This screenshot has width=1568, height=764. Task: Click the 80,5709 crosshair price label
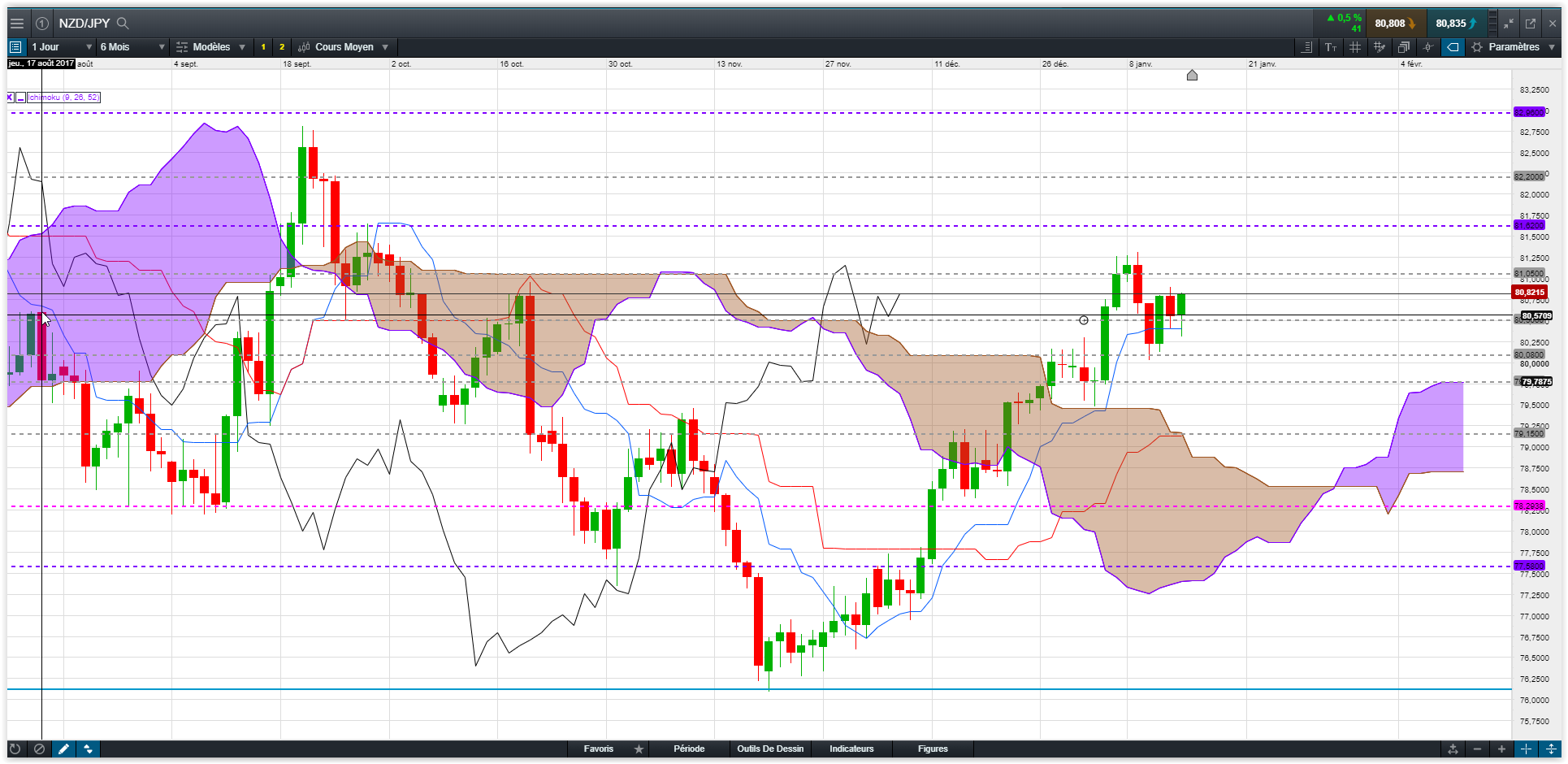pos(1536,315)
